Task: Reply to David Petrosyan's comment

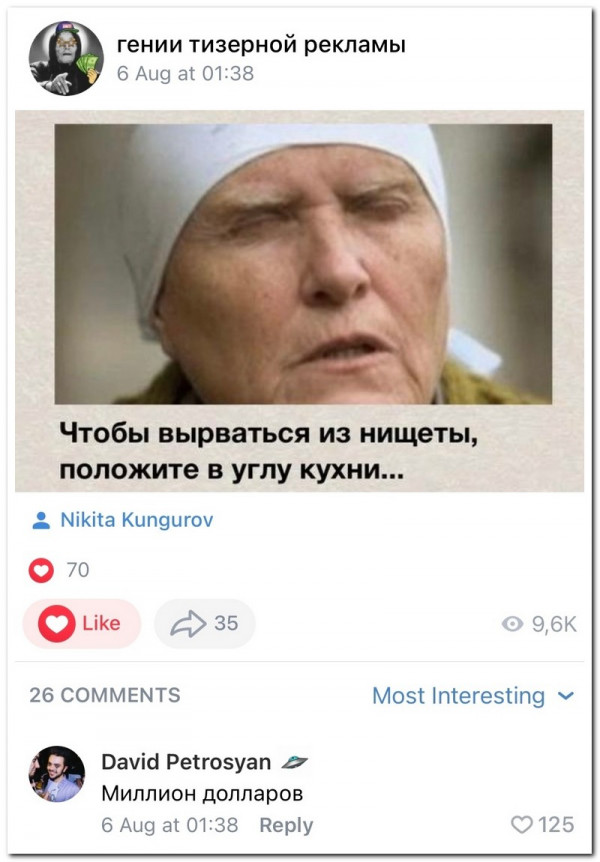Action: point(286,825)
